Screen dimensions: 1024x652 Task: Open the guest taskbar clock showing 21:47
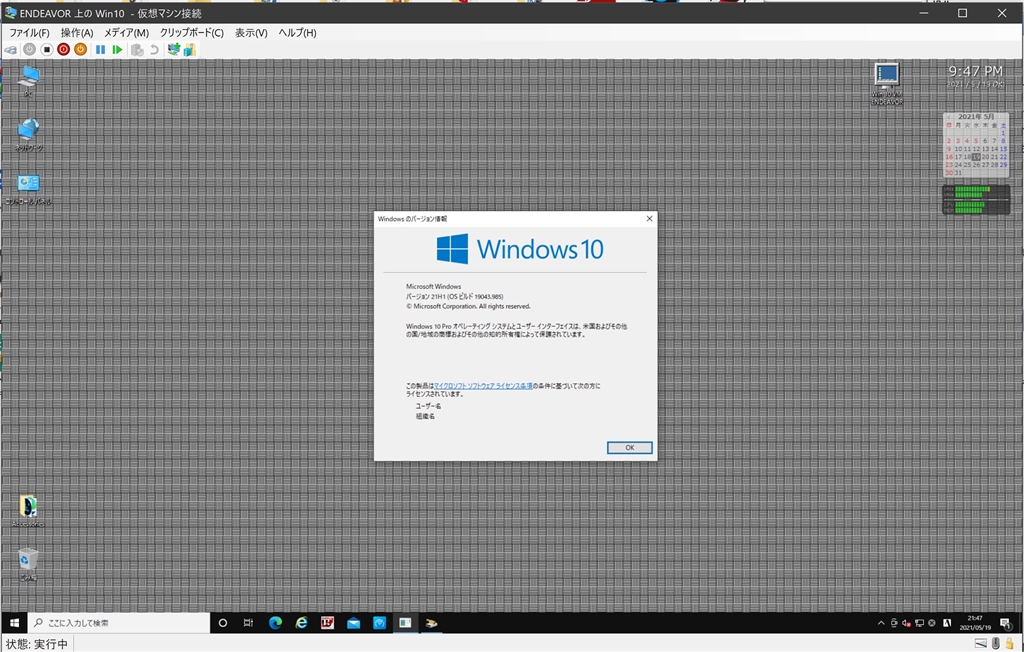pos(974,623)
